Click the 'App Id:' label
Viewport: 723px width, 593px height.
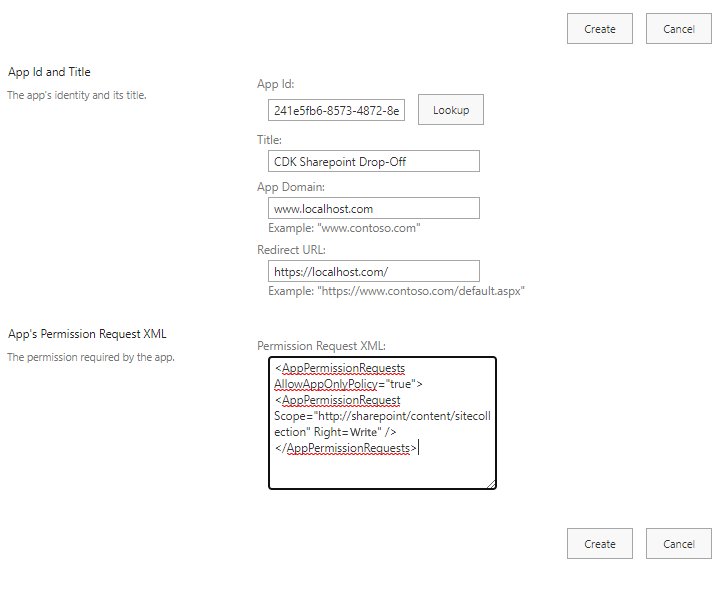276,84
